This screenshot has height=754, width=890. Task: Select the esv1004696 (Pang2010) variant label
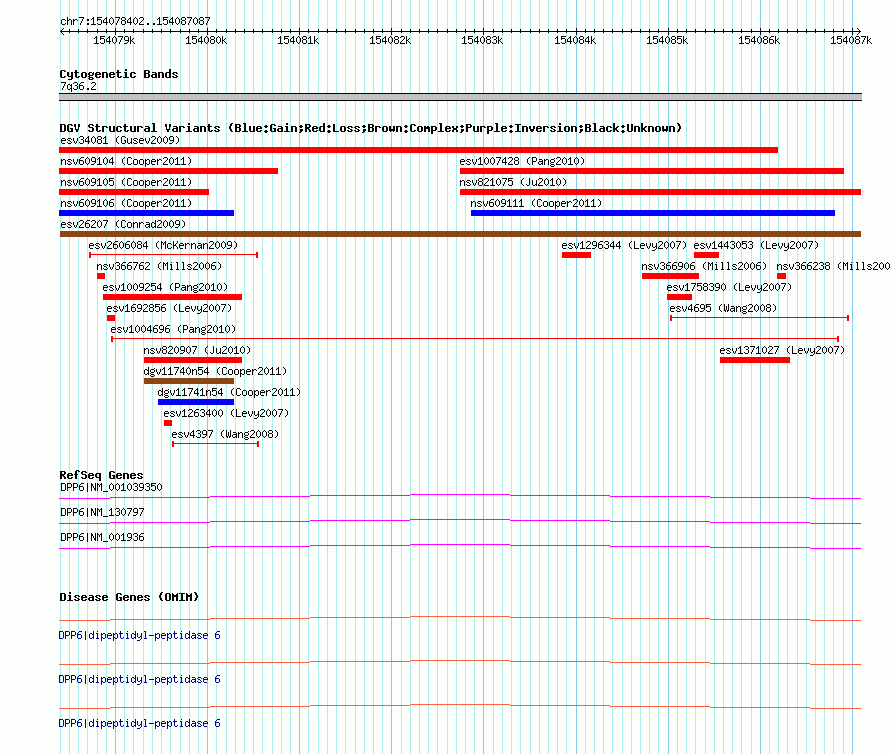[173, 329]
